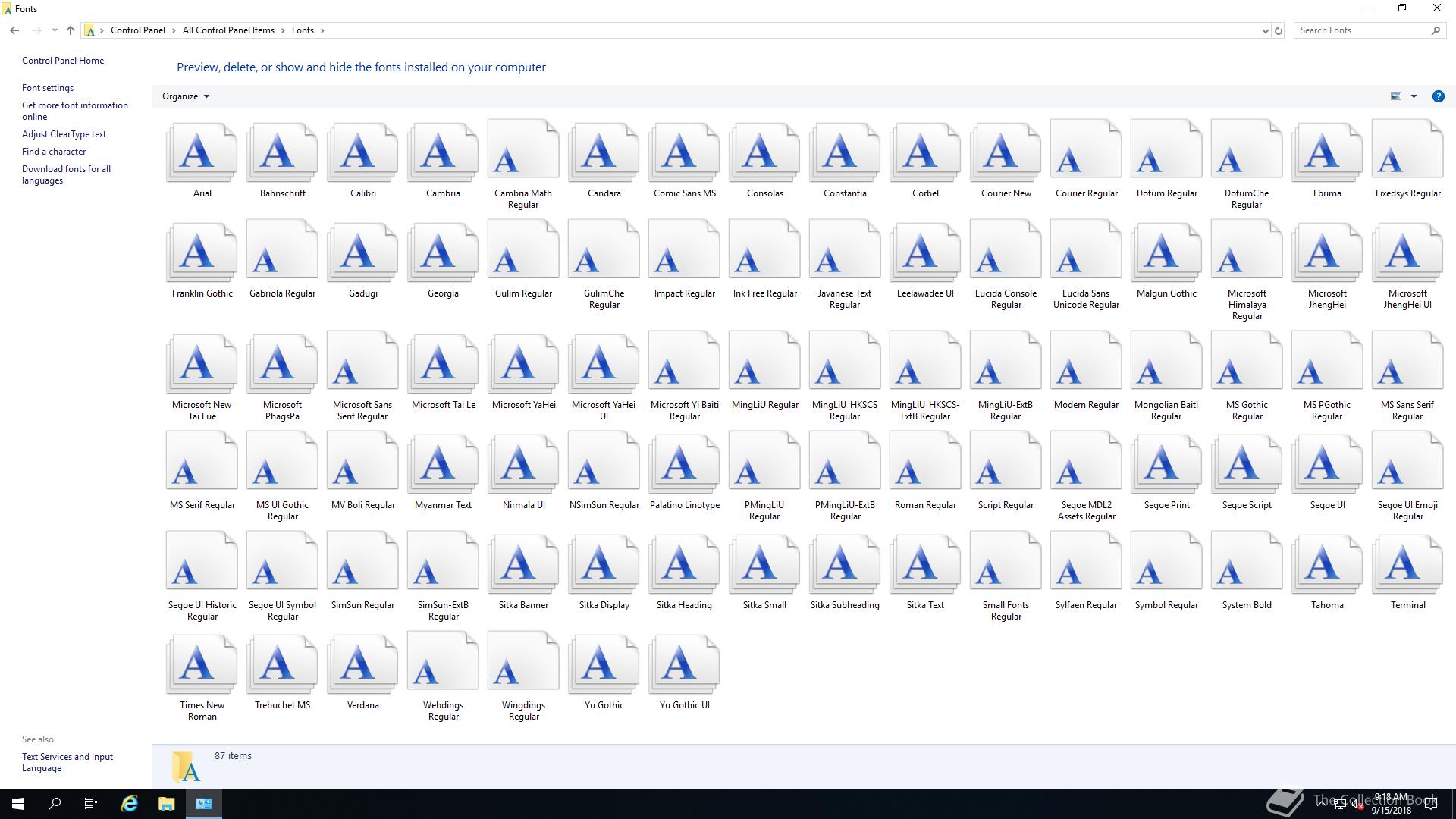Go back with the Back arrow
The width and height of the screenshot is (1456, 819).
point(14,30)
